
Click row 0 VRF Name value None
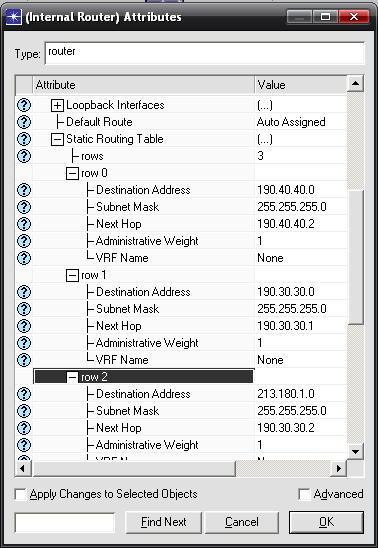(270, 258)
